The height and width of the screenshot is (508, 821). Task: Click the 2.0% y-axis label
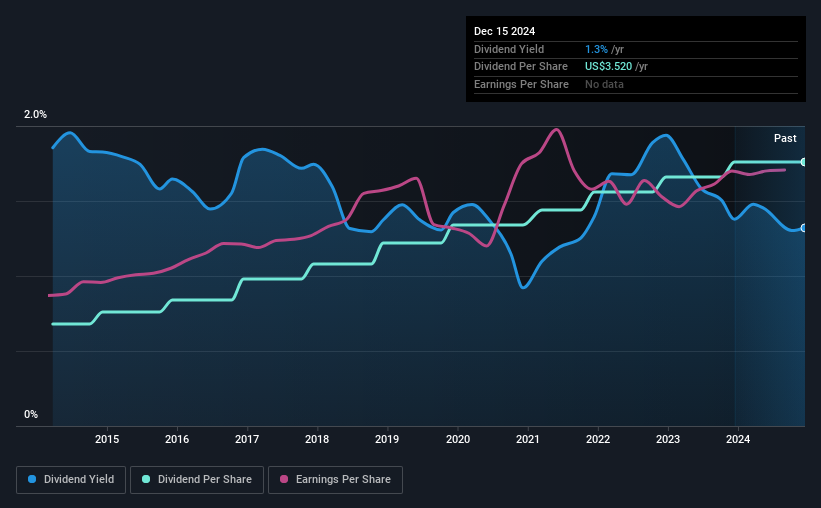(35, 114)
